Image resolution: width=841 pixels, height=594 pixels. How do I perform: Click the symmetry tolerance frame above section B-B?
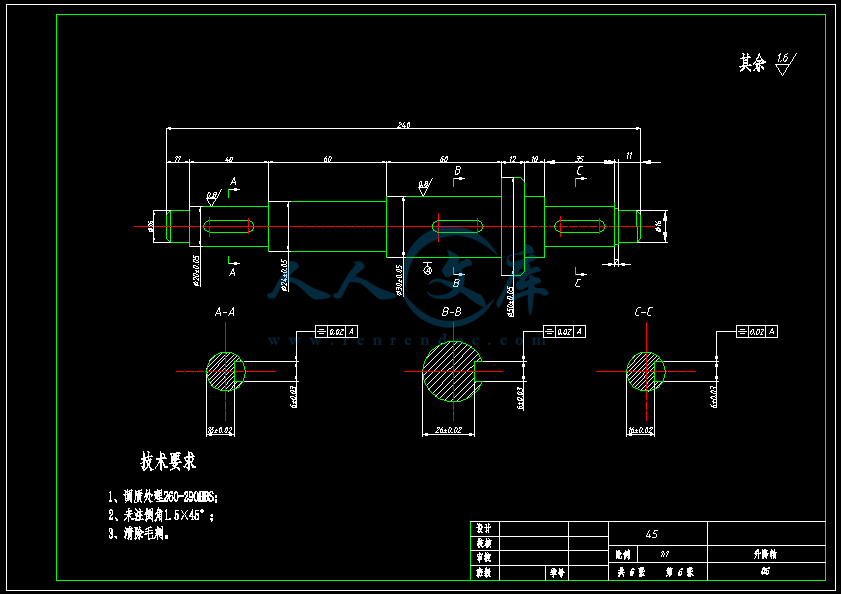click(x=564, y=332)
